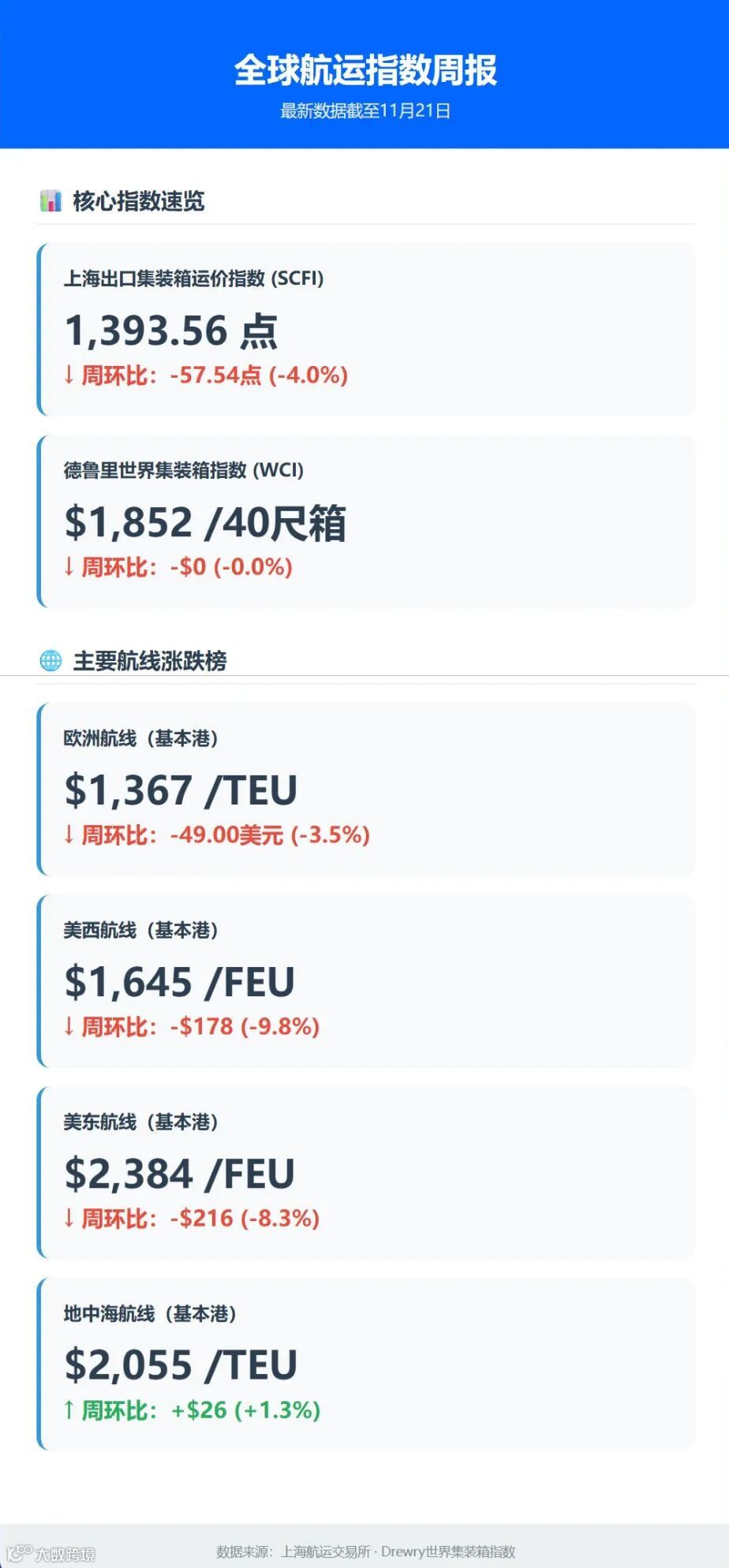Open the 上海出口集装箱运价指数 (SCFI) card
729x1568 pixels.
coord(366,330)
